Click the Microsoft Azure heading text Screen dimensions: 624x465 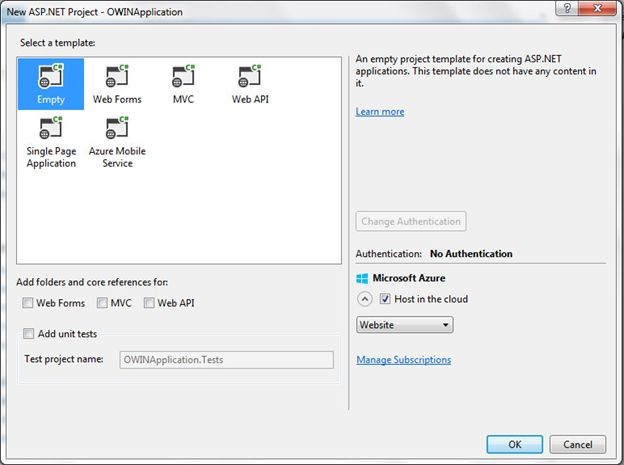pos(409,278)
